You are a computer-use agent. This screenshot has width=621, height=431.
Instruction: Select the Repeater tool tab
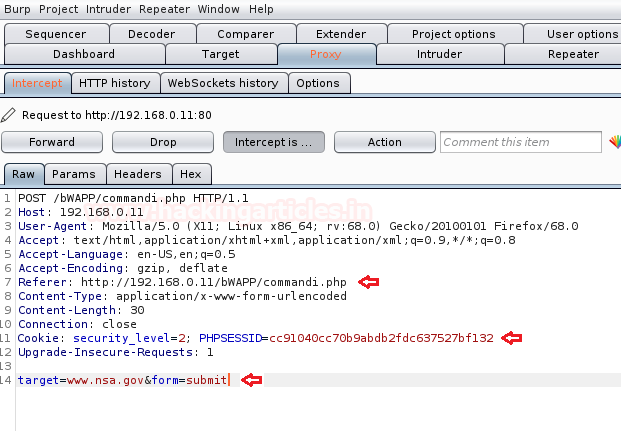pos(564,54)
